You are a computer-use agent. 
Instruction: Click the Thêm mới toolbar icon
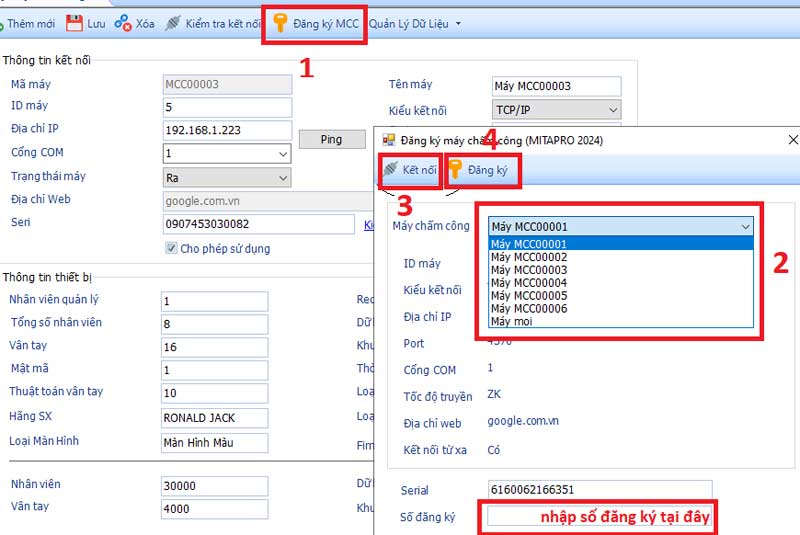click(x=3, y=23)
